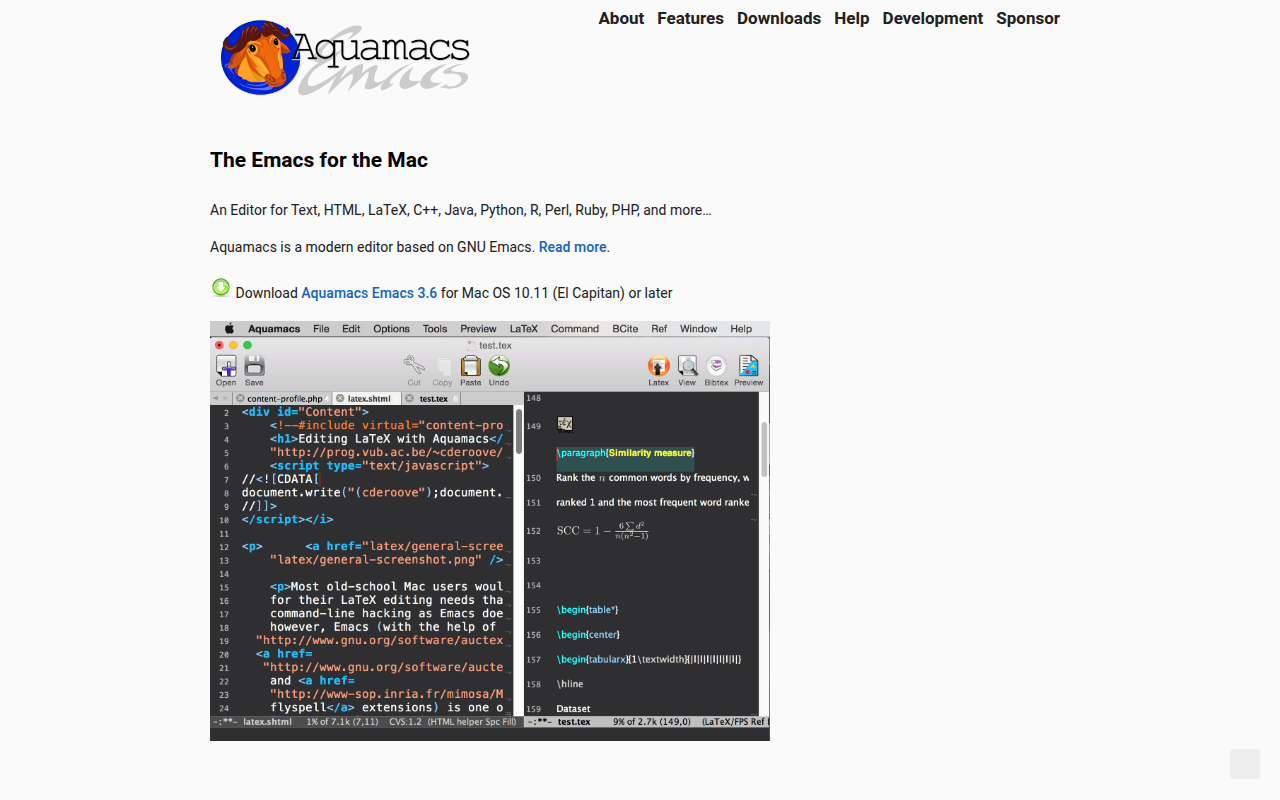Open the Development navigation item

click(933, 18)
